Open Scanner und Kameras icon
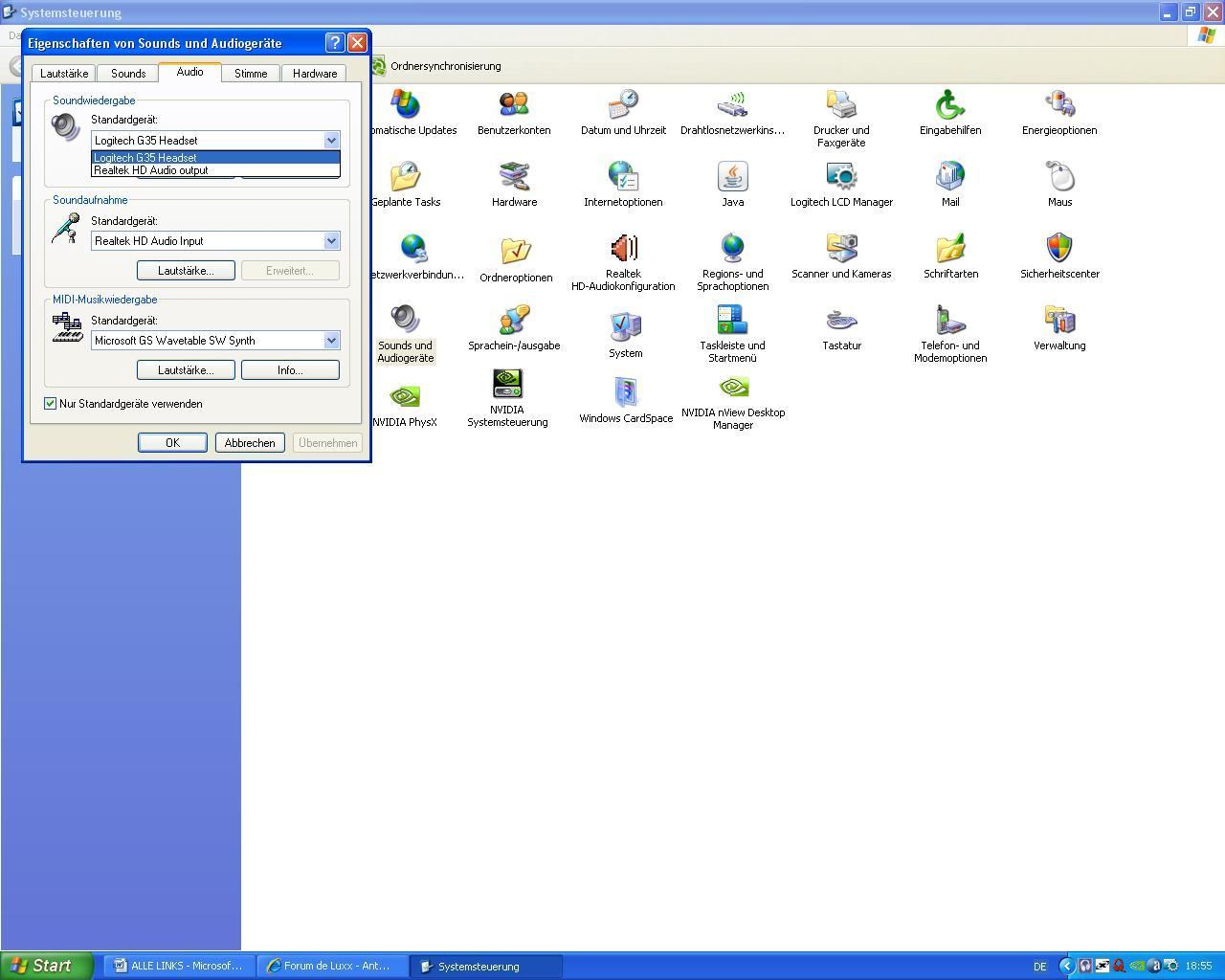Screen dimensions: 1225x980 pos(841,256)
